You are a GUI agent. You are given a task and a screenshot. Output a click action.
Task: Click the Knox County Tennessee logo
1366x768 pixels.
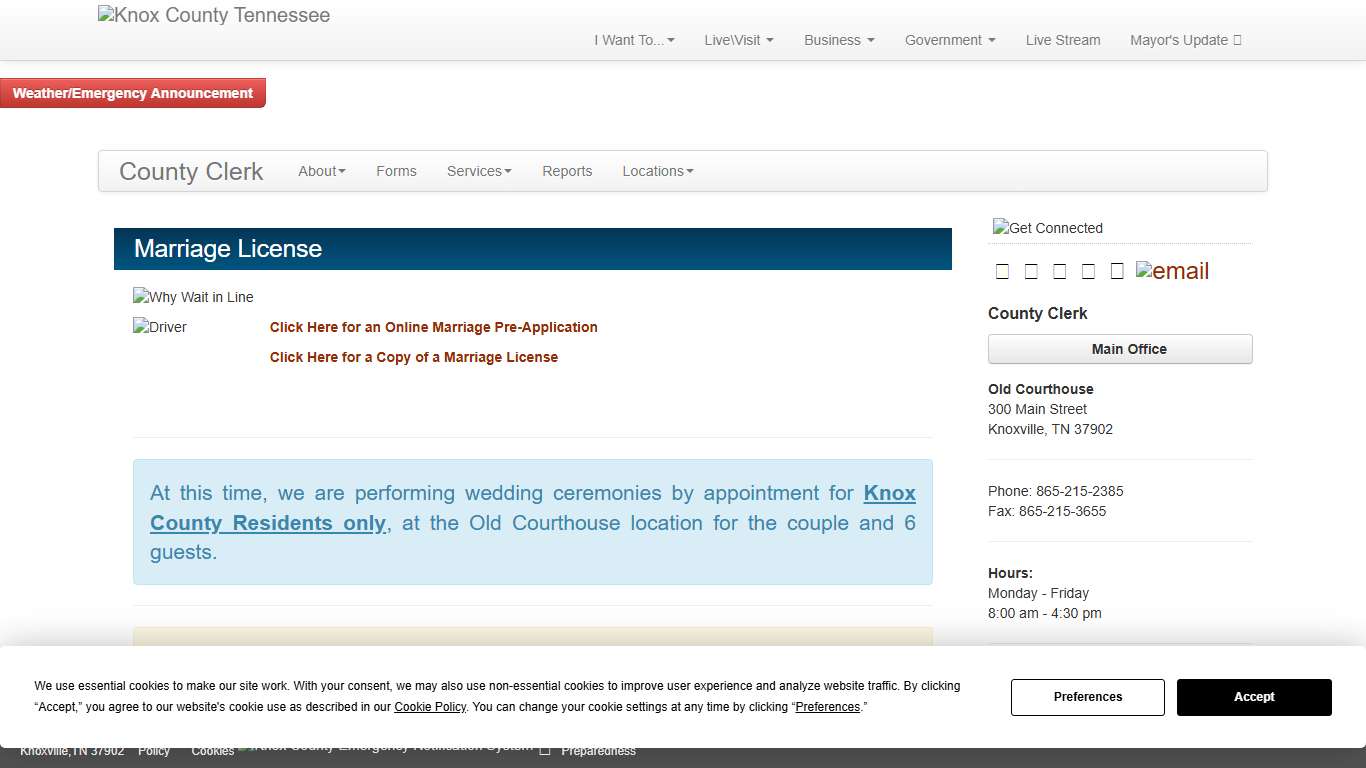213,14
